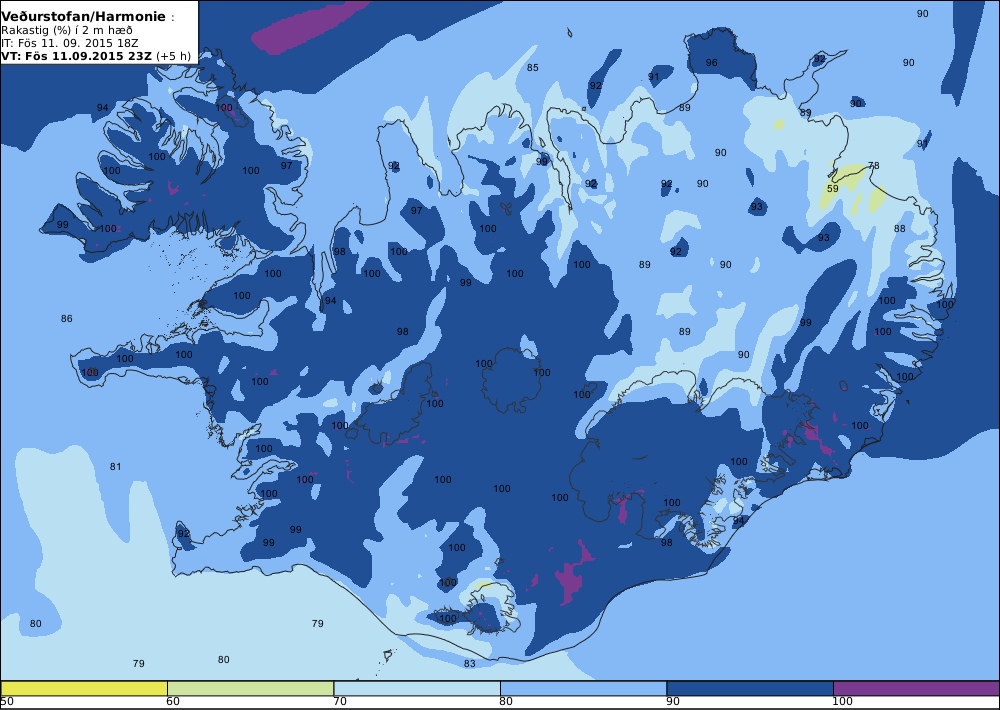Select the 'VT: Fös 11.09.2015 23Z (+5 h)' line
This screenshot has height=710, width=1000.
[x=96, y=55]
